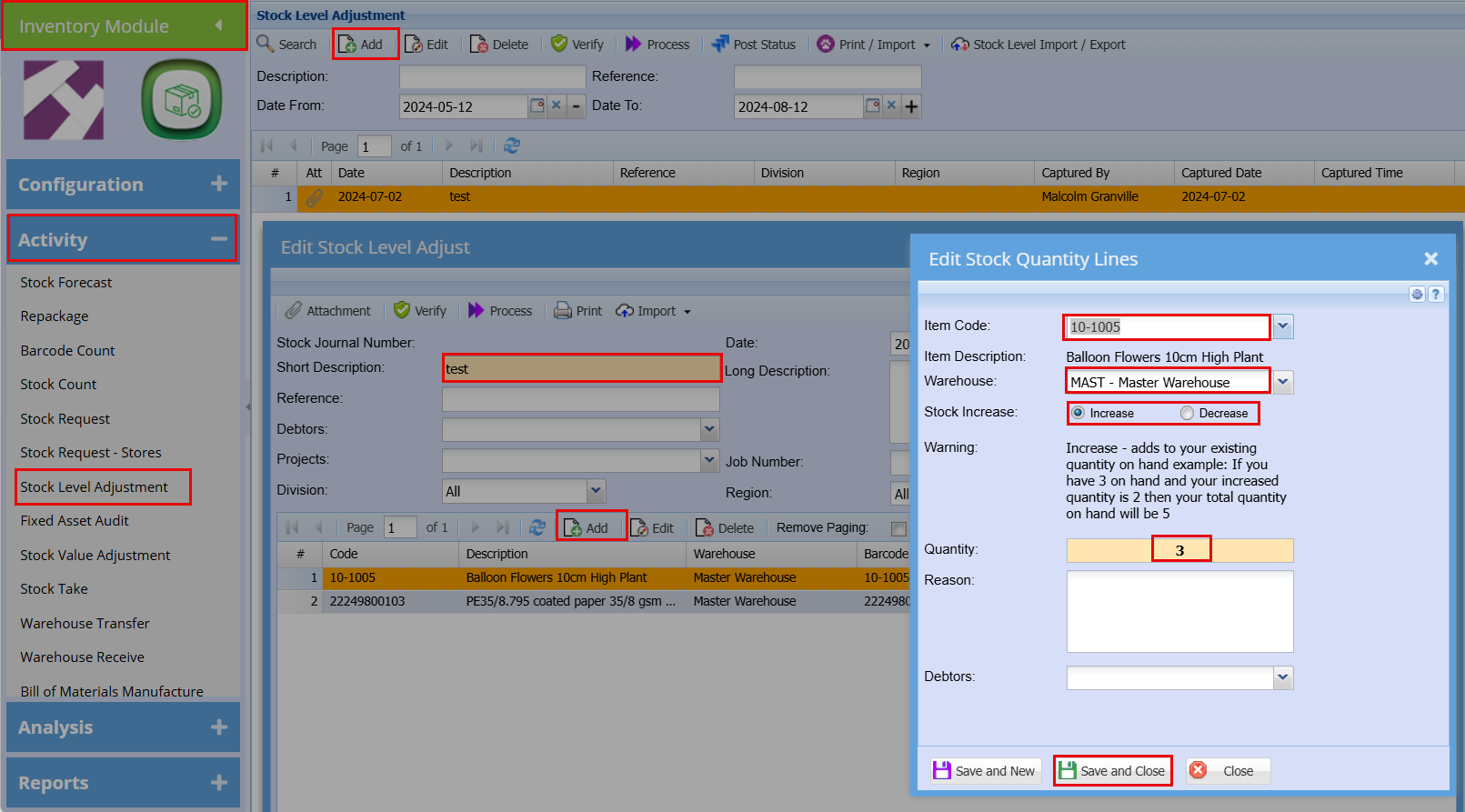Click into the Reason text area
This screenshot has width=1465, height=812.
point(1179,611)
